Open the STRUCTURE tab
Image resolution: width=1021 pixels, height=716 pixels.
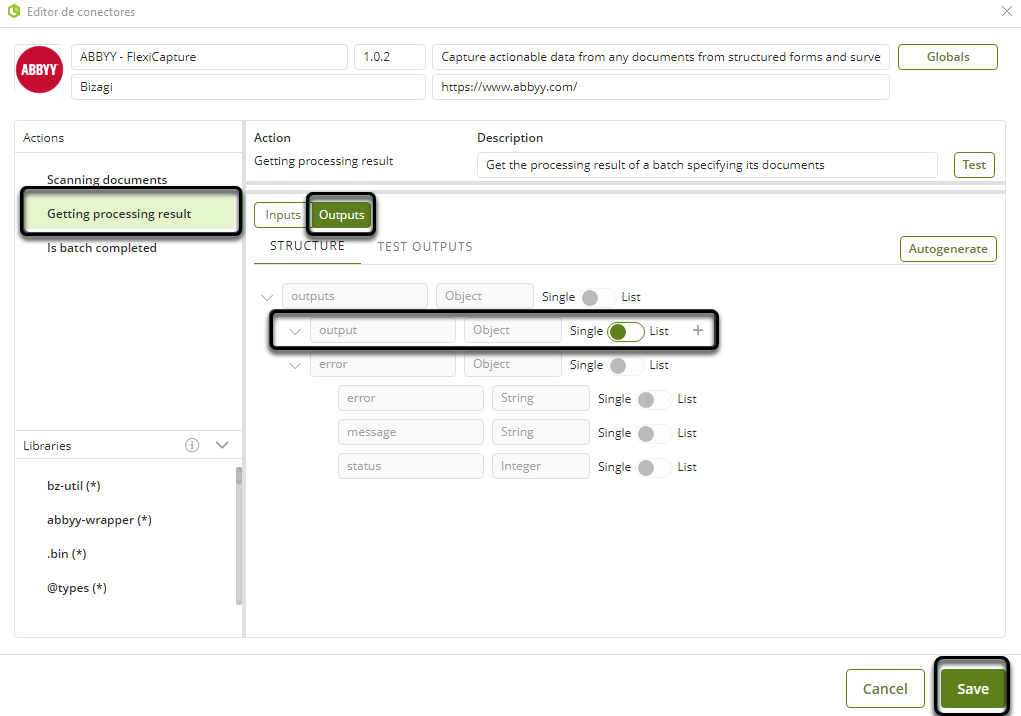(x=307, y=246)
